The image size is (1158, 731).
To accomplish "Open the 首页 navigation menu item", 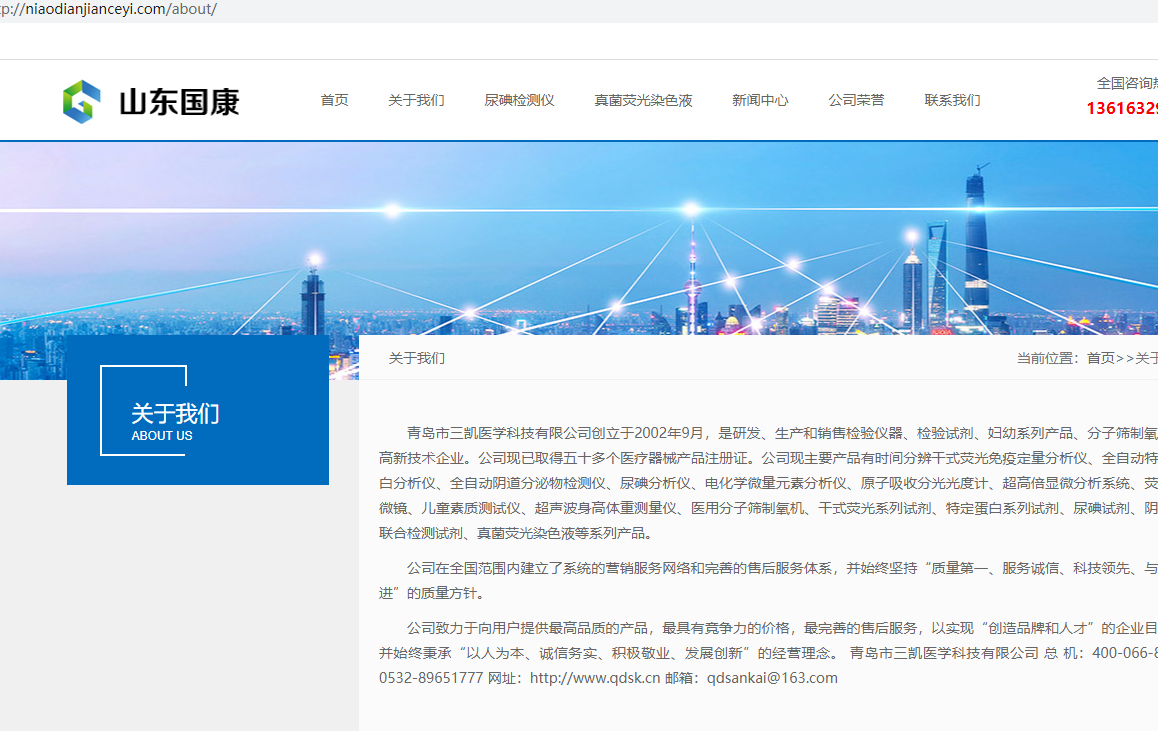I will 334,100.
